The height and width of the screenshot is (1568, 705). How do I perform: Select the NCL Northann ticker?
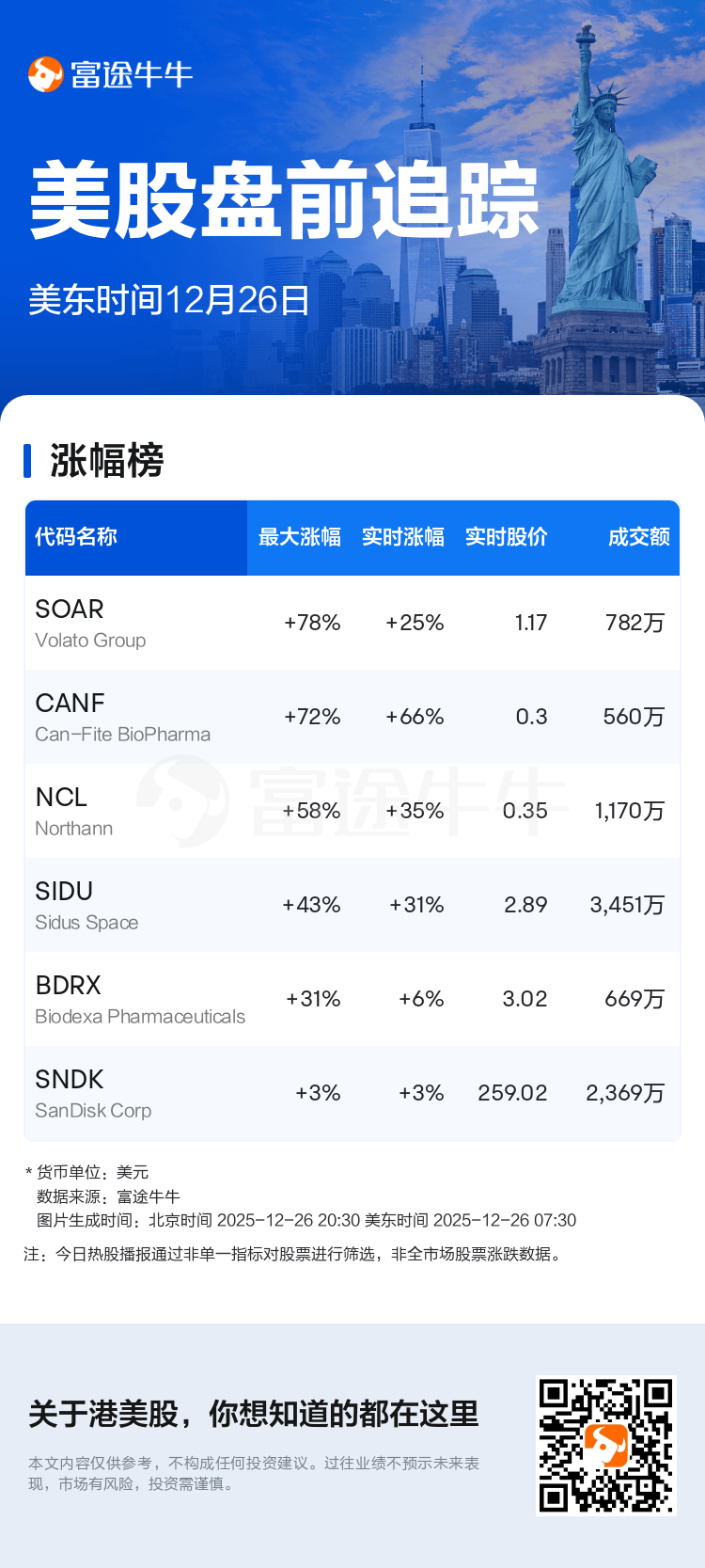click(73, 811)
